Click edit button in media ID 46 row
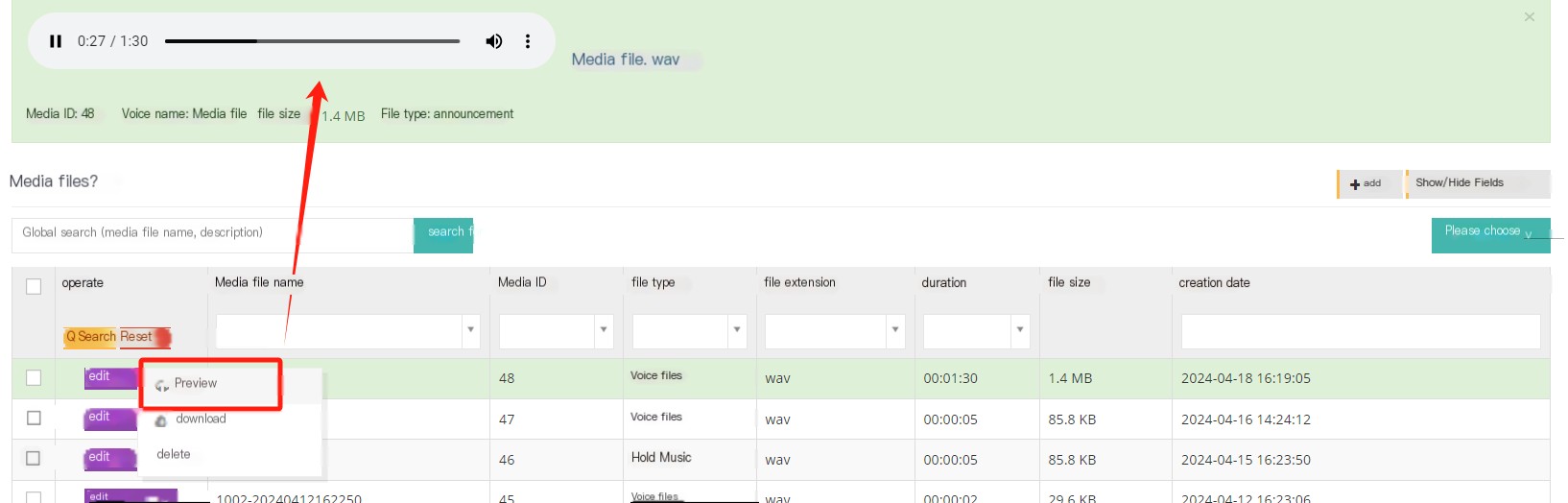Screen dimensions: 1568x503 pyautogui.click(x=110, y=458)
